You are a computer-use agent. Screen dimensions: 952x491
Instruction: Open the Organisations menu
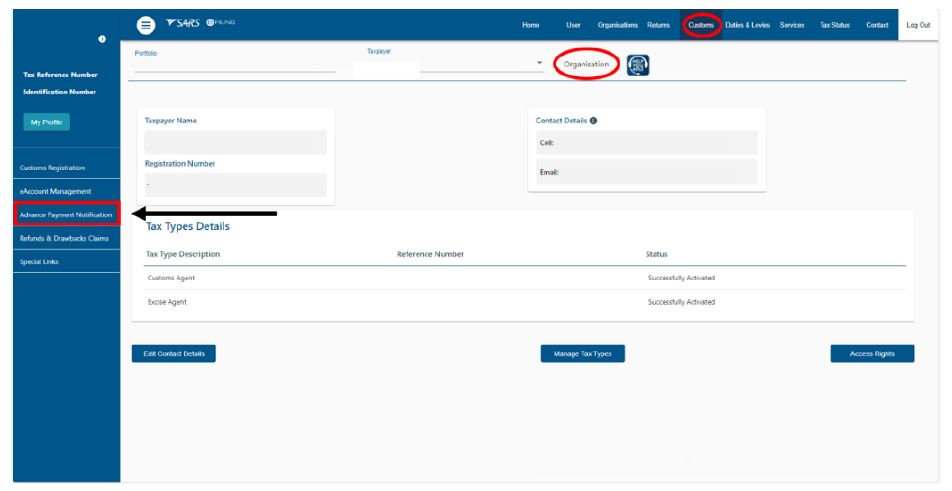tap(617, 25)
